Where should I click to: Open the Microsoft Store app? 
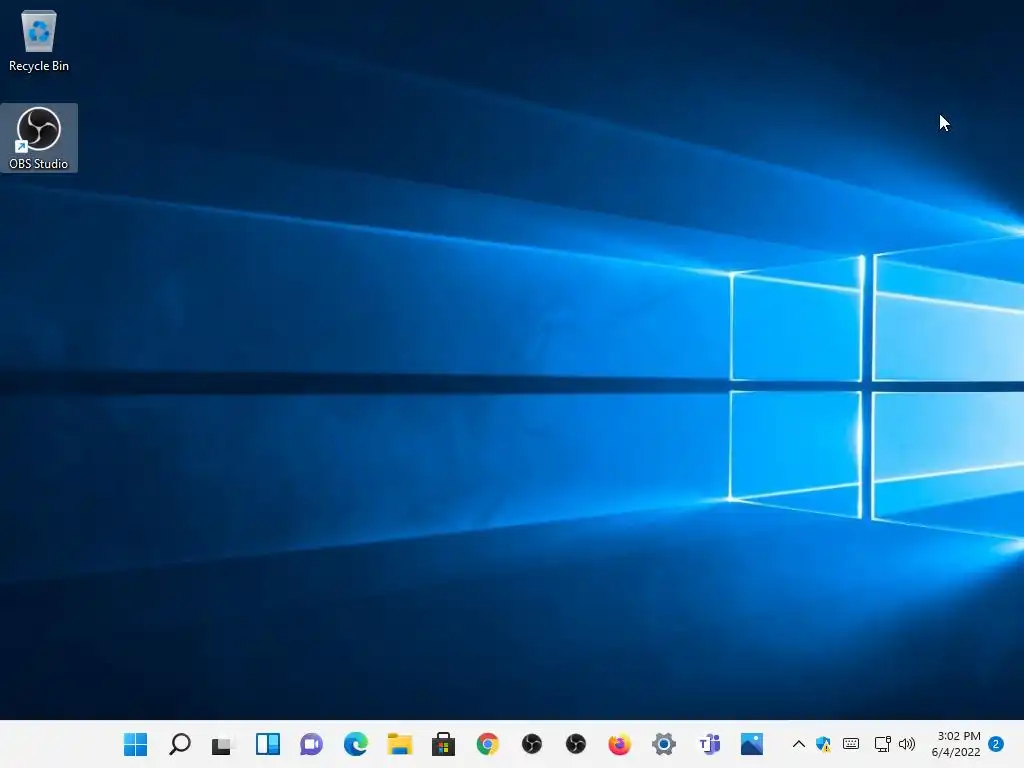click(x=443, y=744)
